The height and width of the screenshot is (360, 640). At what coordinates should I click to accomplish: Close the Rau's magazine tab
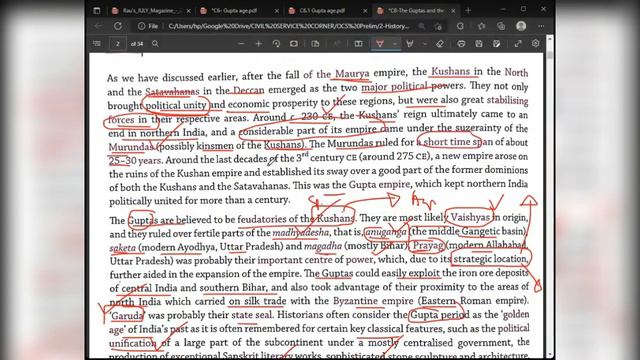[189, 11]
